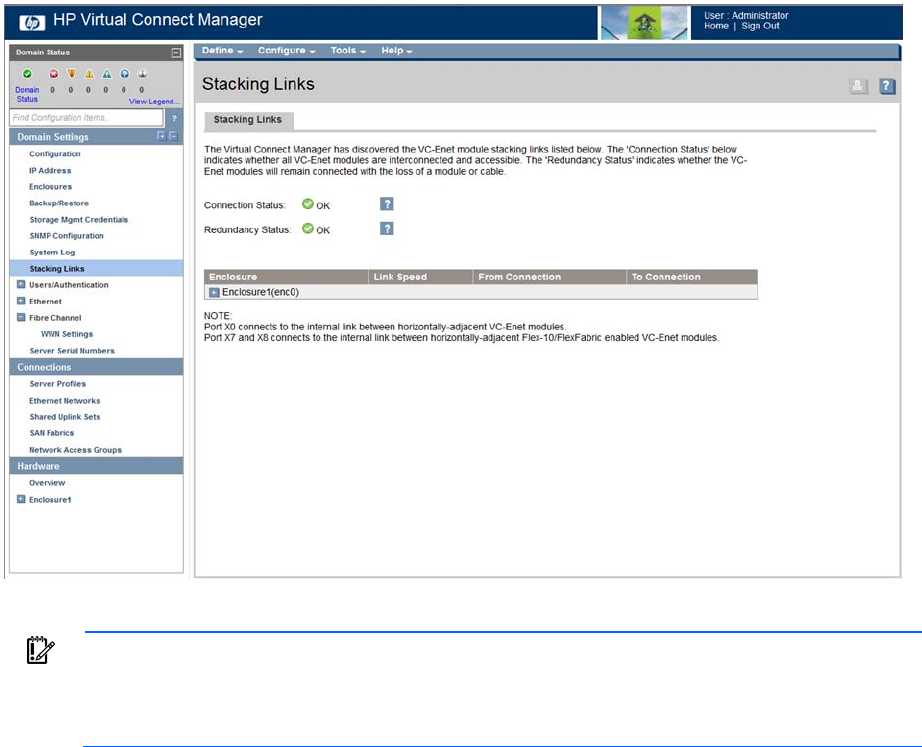Image resolution: width=922 pixels, height=747 pixels.
Task: Click the header banner image
Action: (x=644, y=24)
